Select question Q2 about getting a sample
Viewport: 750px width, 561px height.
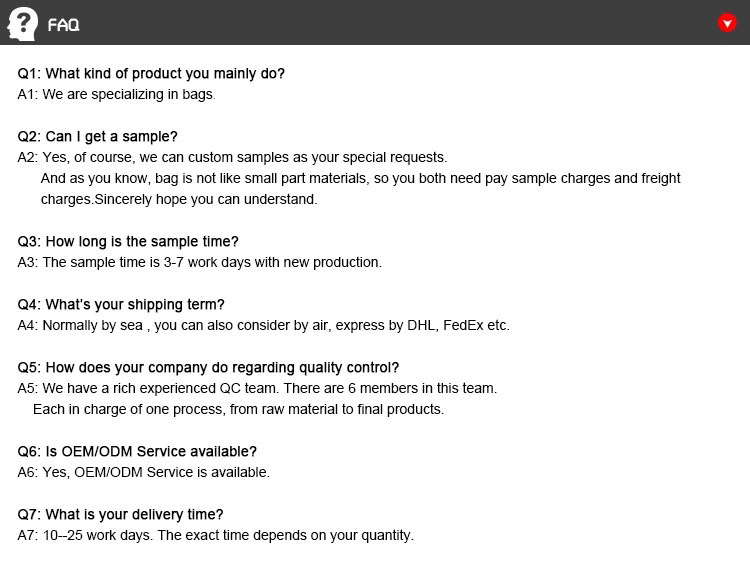point(98,137)
